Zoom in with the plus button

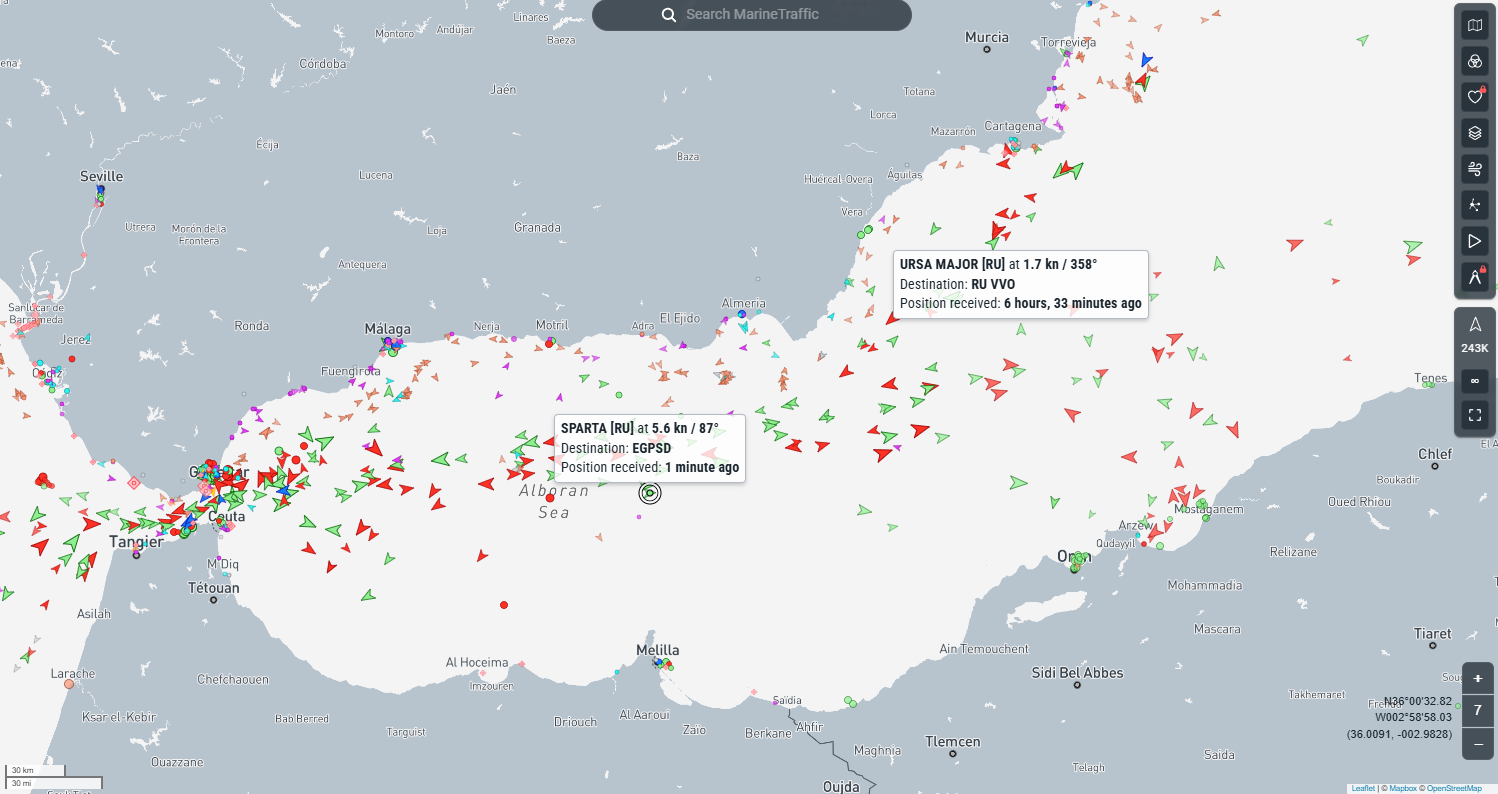[1478, 678]
